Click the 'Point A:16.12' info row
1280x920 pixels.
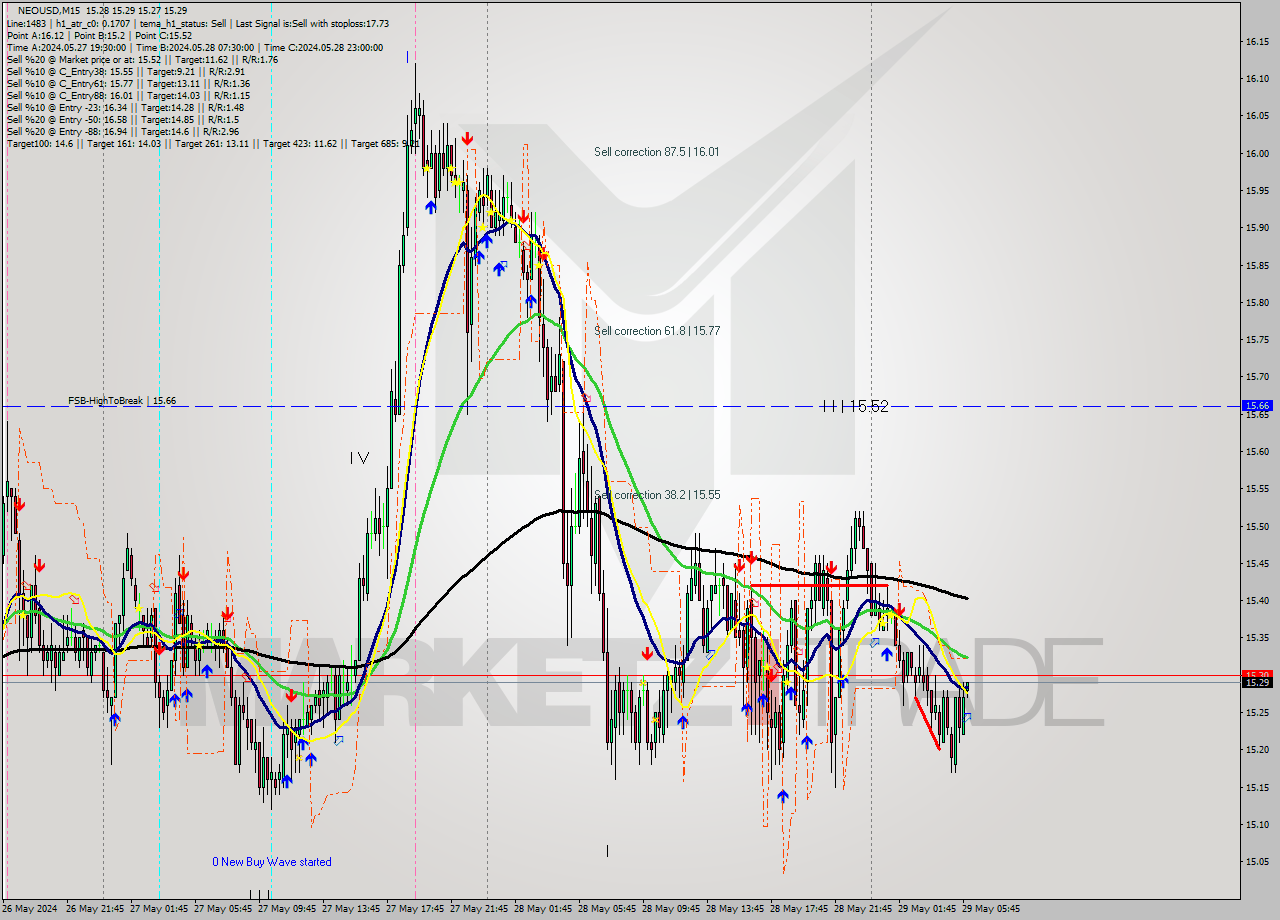coord(99,35)
